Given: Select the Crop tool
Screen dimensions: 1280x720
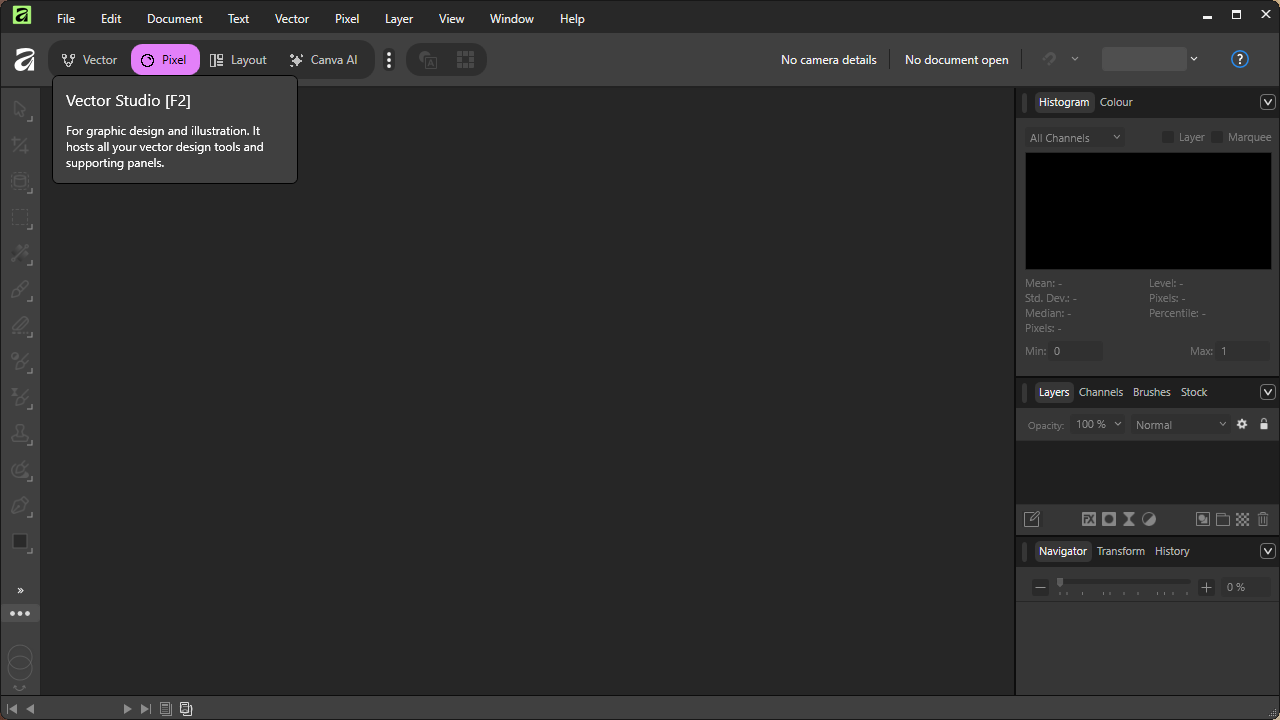Looking at the screenshot, I should pyautogui.click(x=20, y=145).
